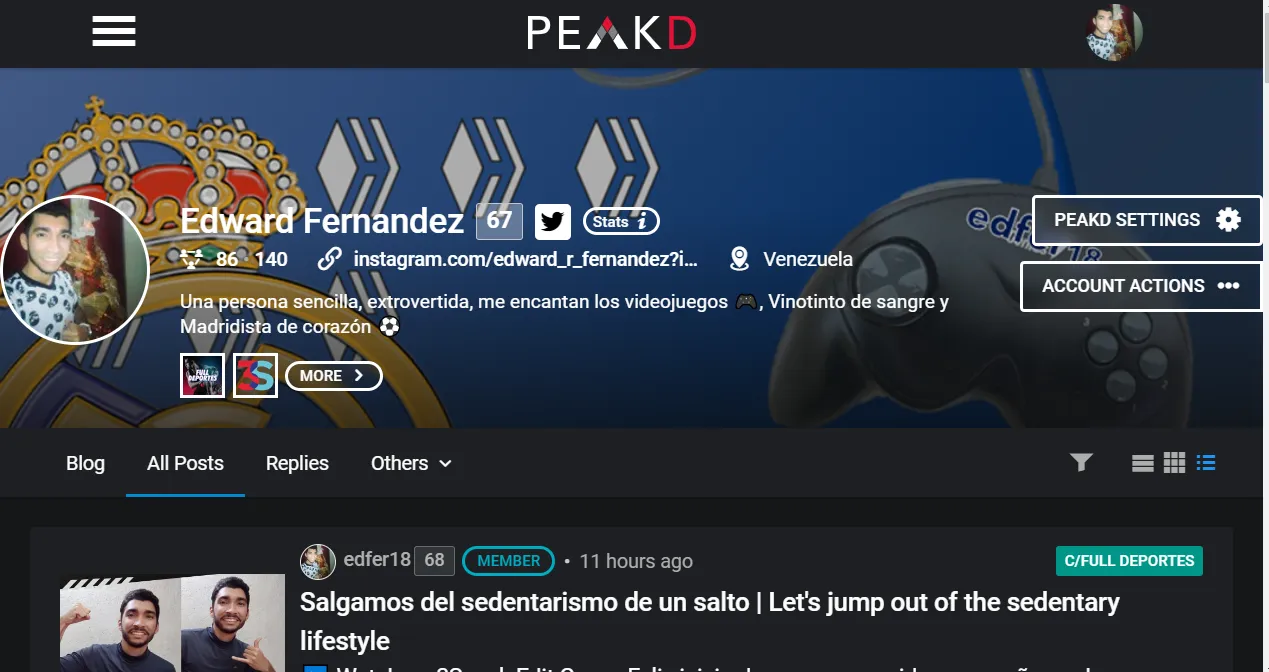Open the user avatar menu in header
Screen dimensions: 1269x672
tap(1114, 33)
